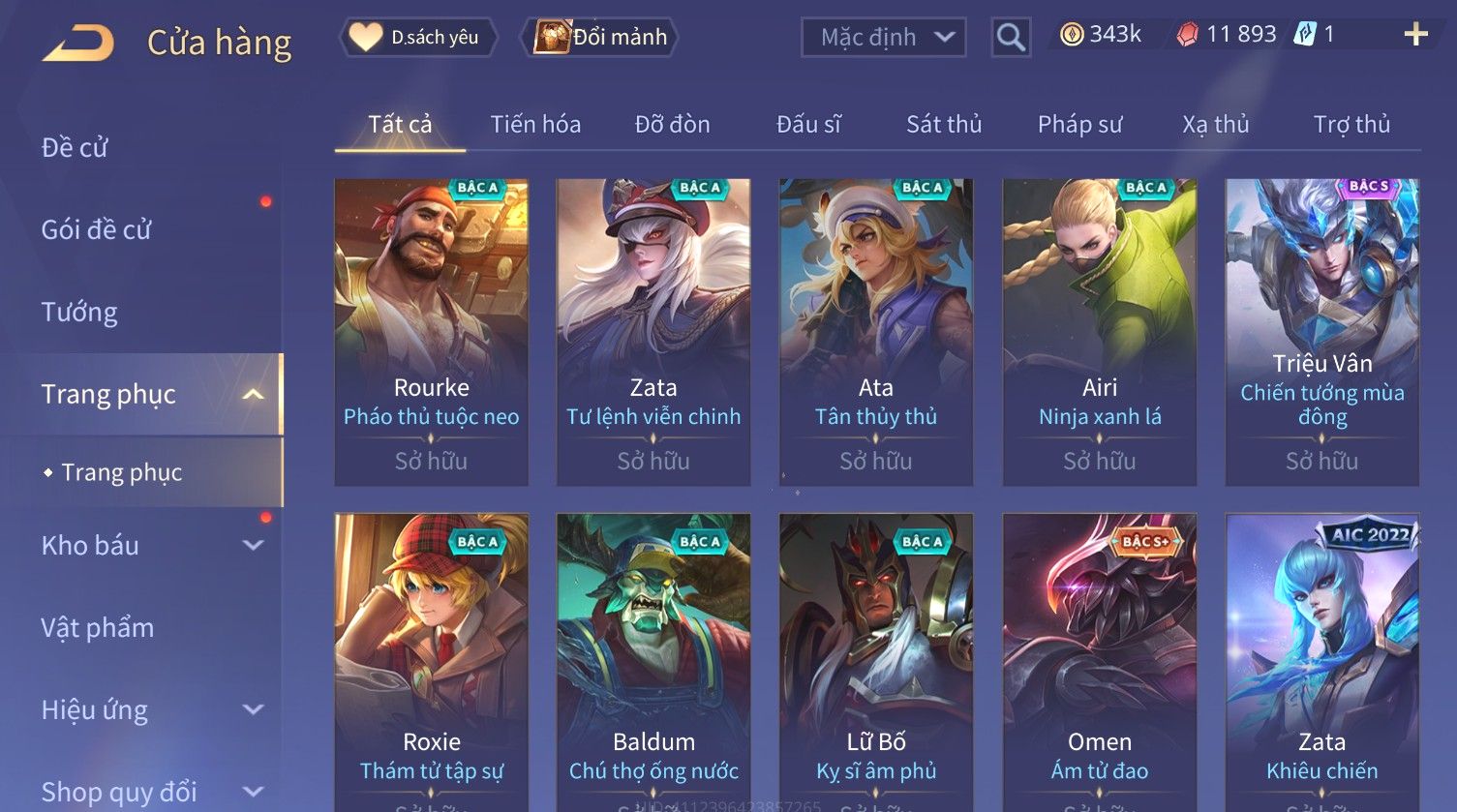Tap the plus icon to add currency
1457x812 pixels.
tap(1415, 35)
